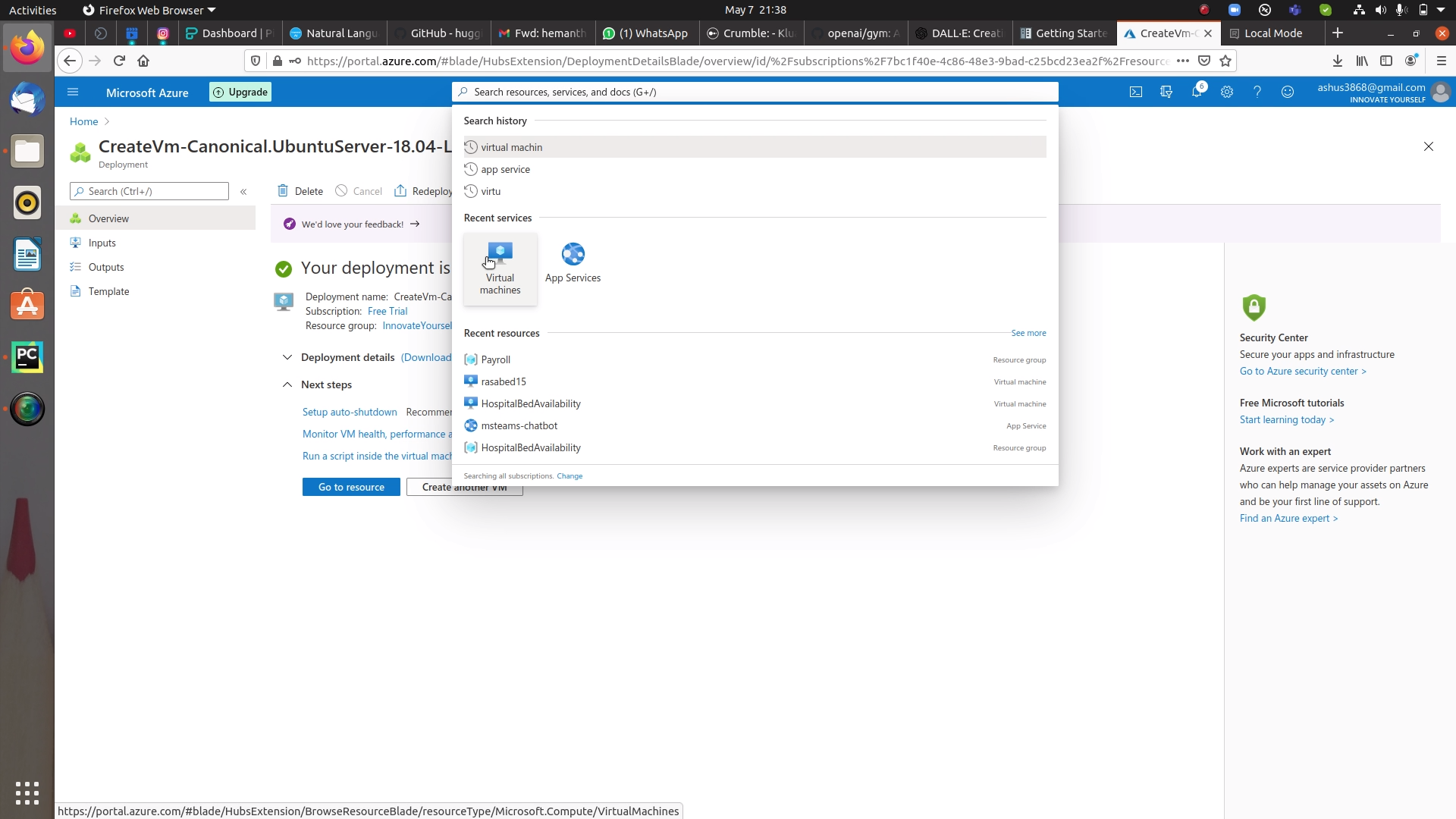Launch PyCharm from the dock
The width and height of the screenshot is (1456, 819).
click(27, 357)
